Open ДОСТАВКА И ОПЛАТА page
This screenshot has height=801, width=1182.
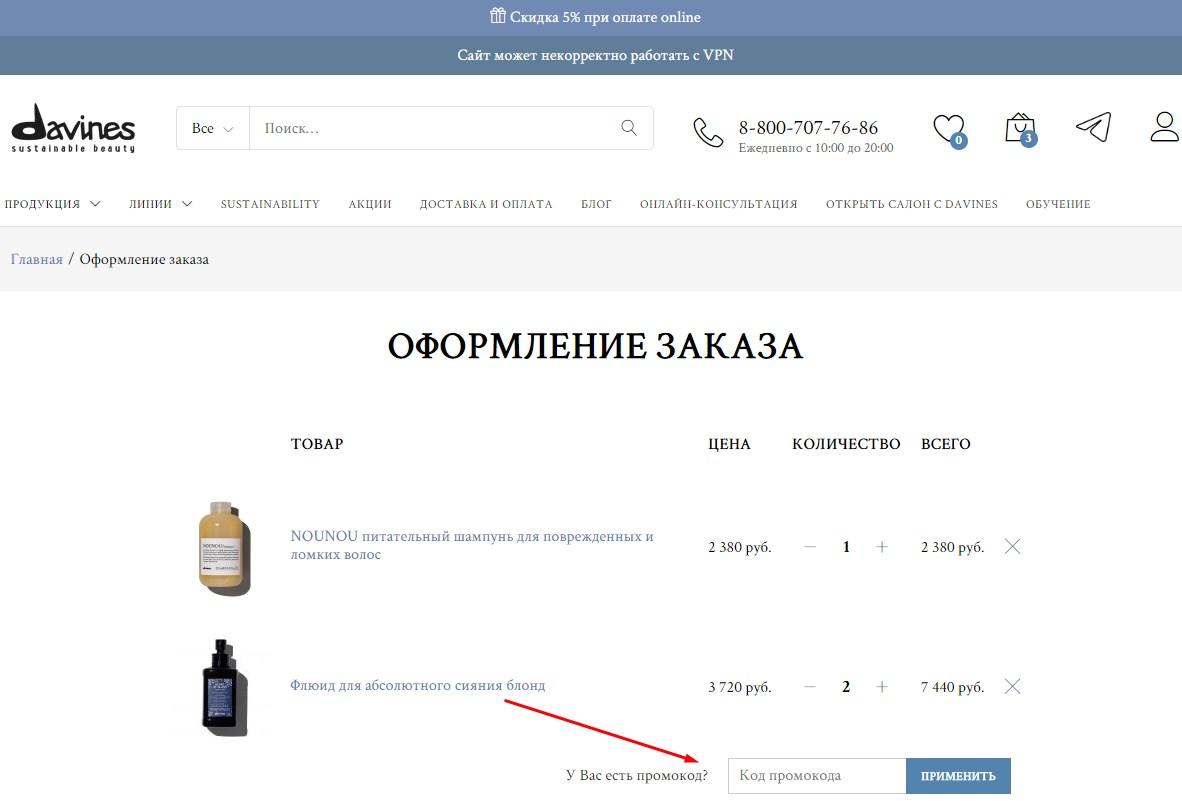[485, 204]
